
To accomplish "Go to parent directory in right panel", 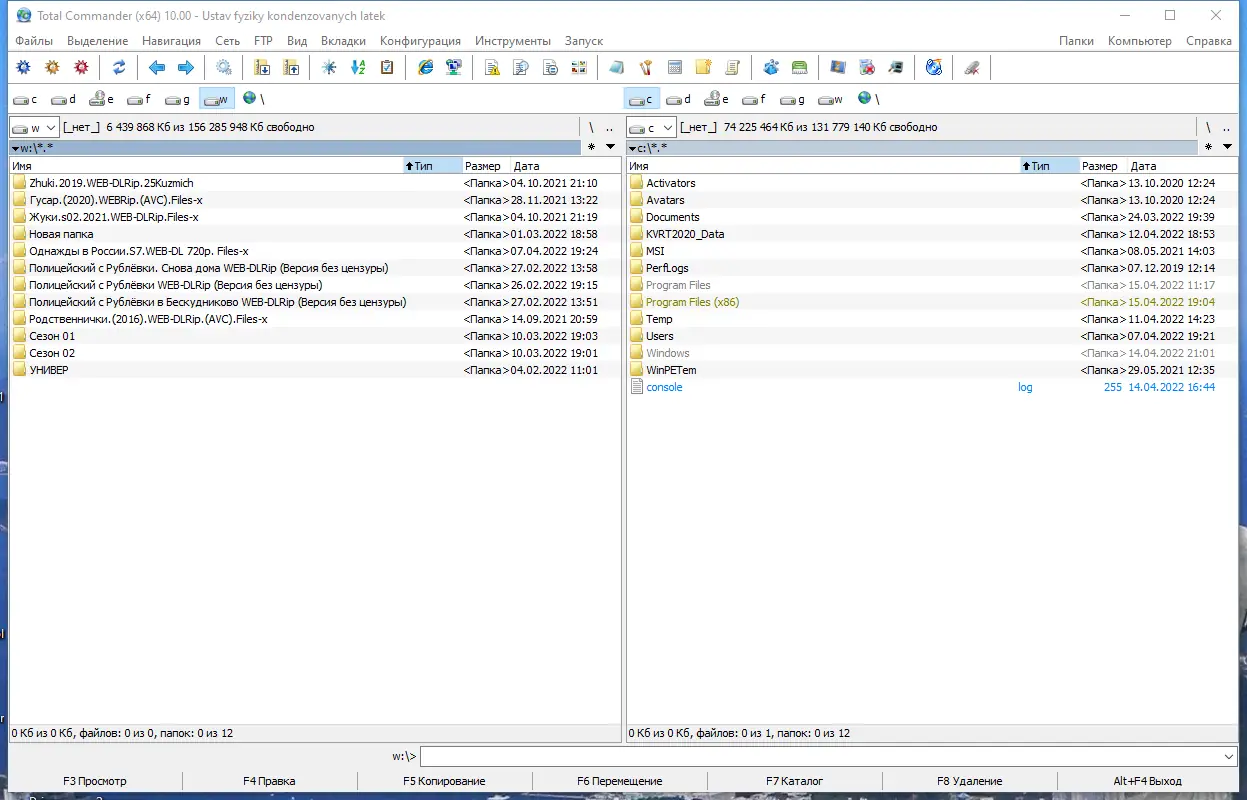I will [1226, 127].
